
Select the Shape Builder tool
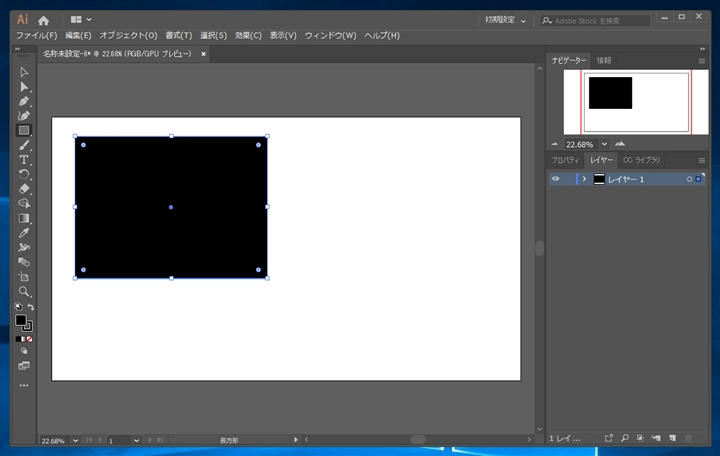(24, 203)
